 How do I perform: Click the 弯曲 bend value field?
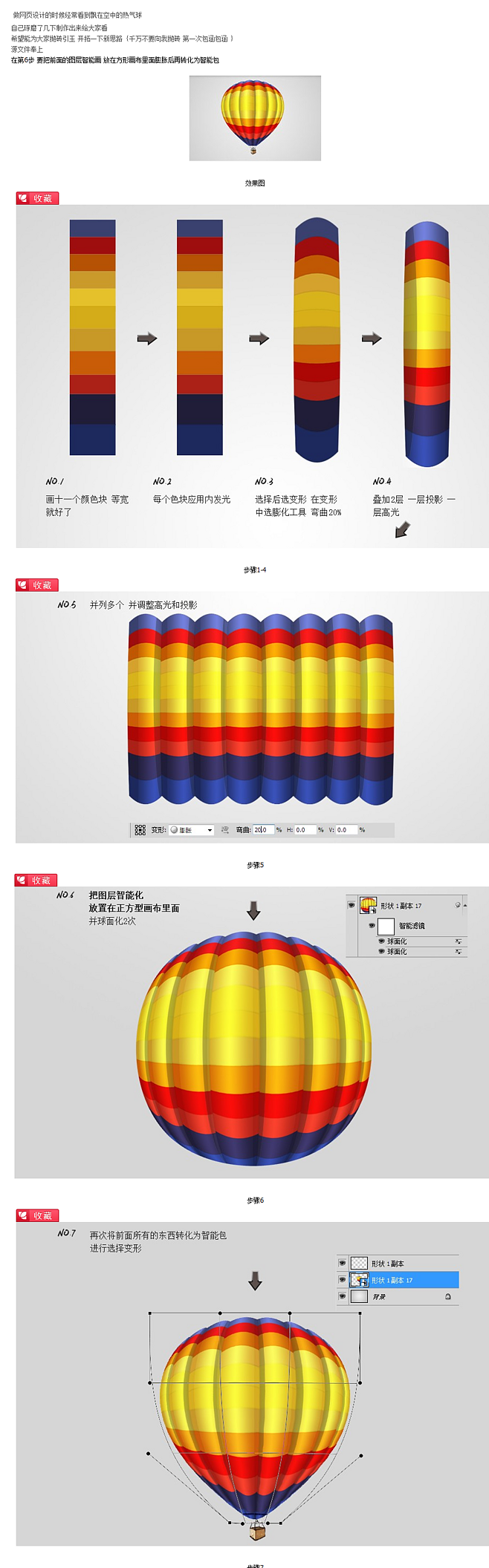tap(263, 829)
